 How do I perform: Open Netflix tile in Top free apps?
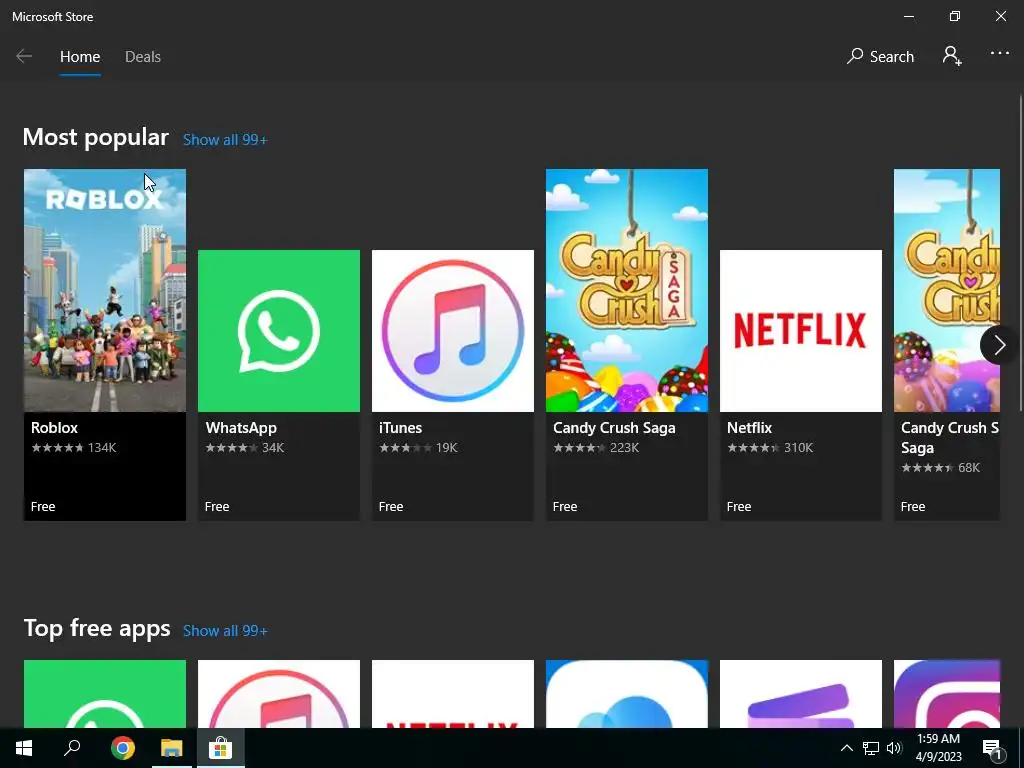click(453, 694)
